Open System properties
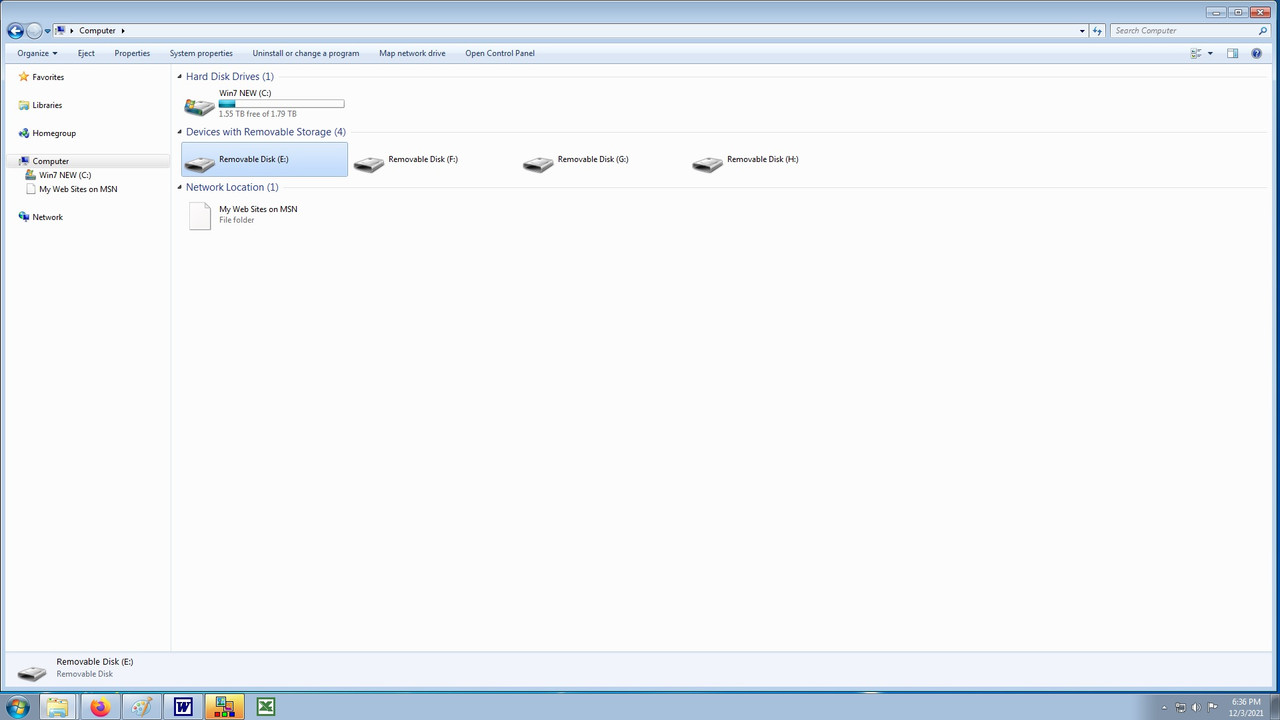1280x720 pixels. coord(201,53)
